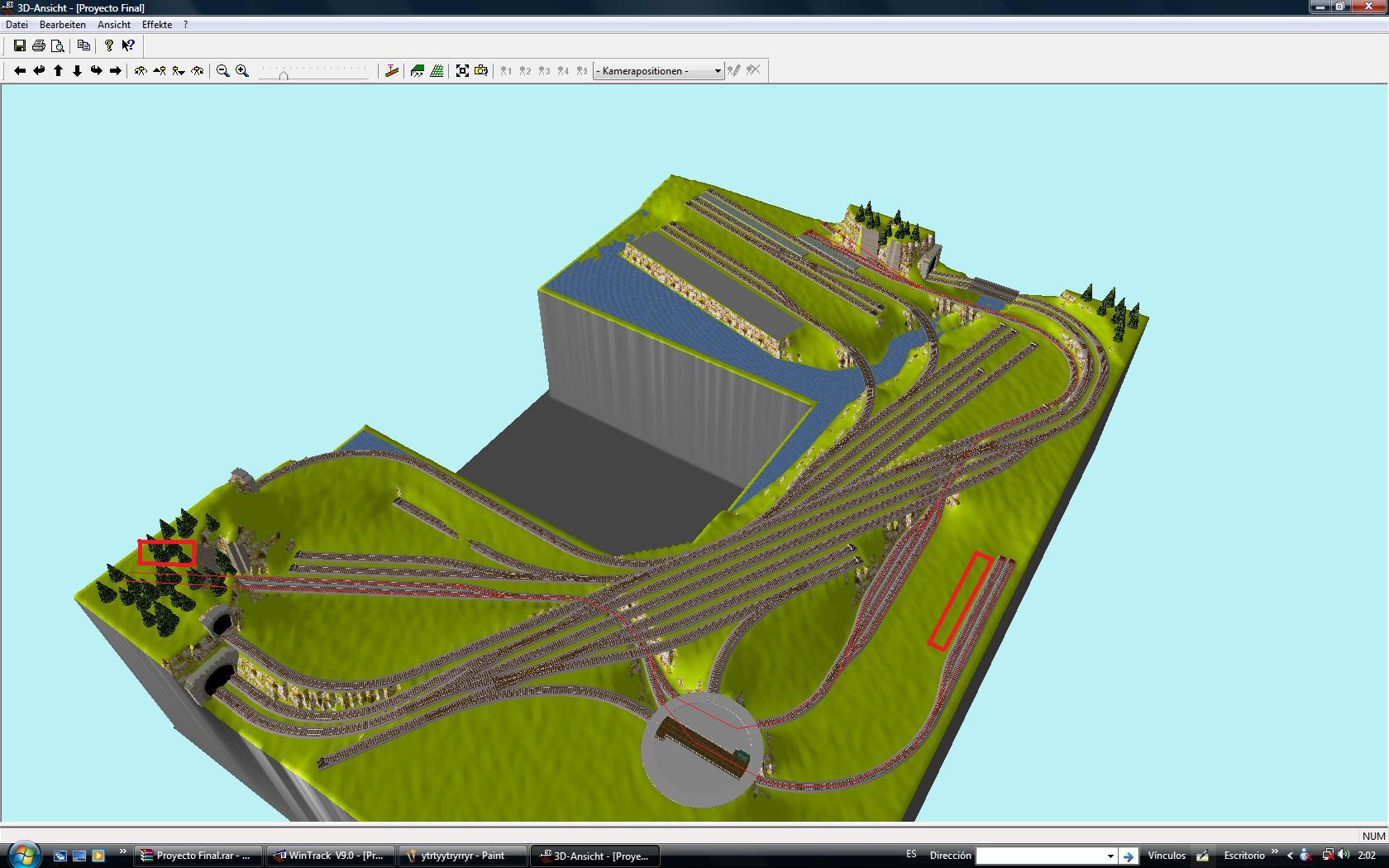
Task: Toggle the green grid mesh icon
Action: pyautogui.click(x=437, y=71)
